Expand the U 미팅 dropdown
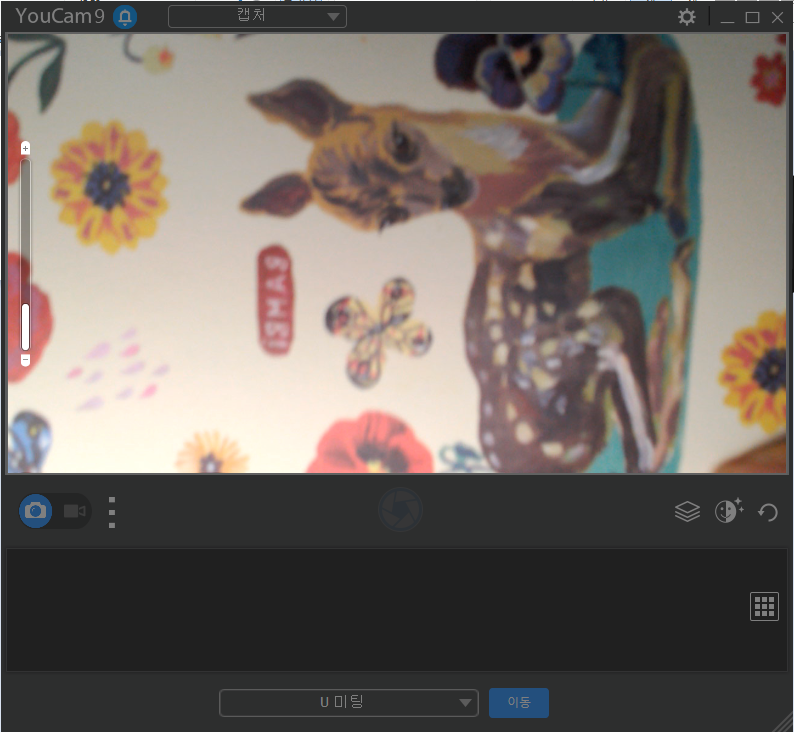 click(349, 703)
